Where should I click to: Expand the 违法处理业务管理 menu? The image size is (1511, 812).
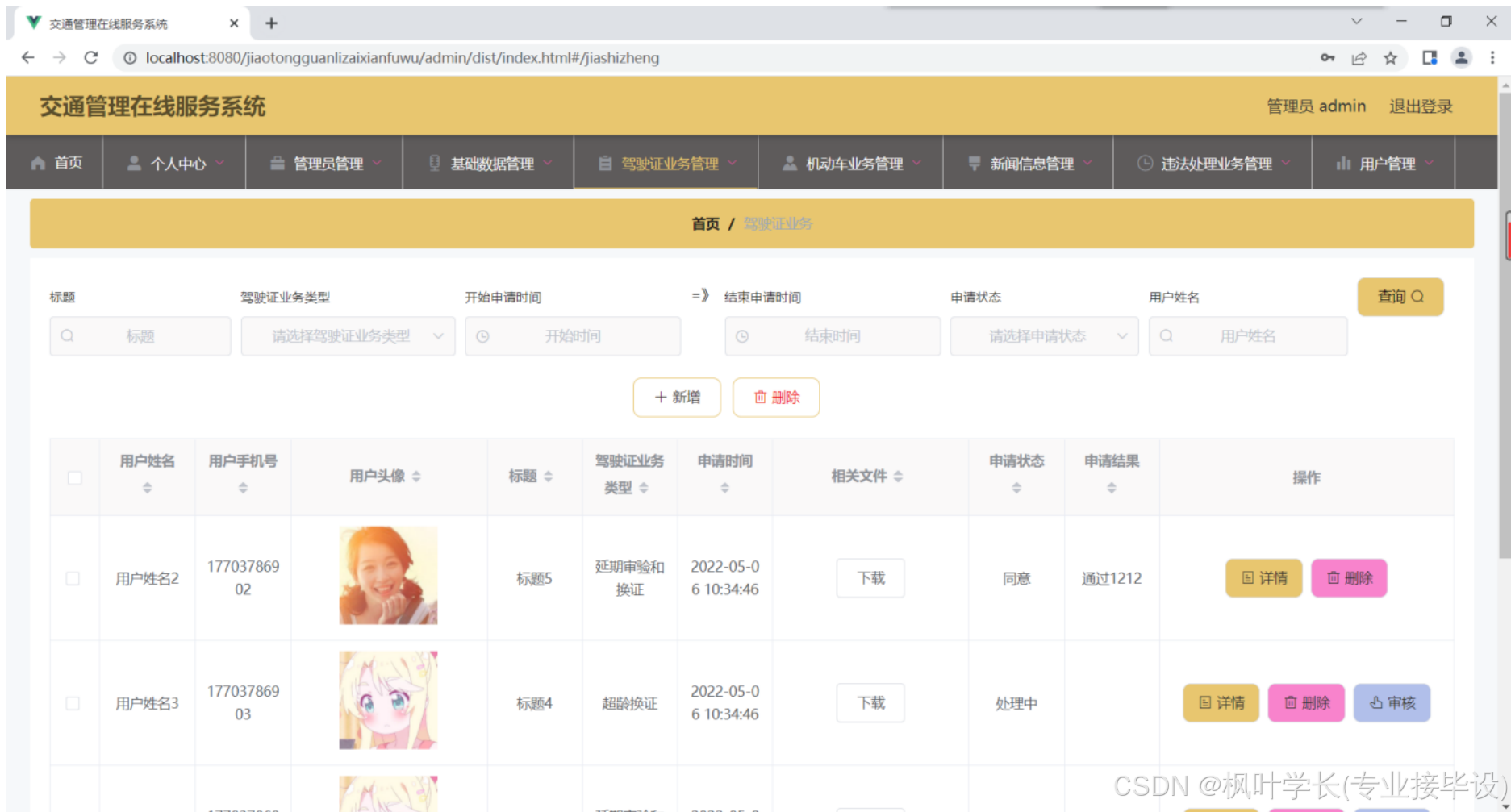[1213, 163]
